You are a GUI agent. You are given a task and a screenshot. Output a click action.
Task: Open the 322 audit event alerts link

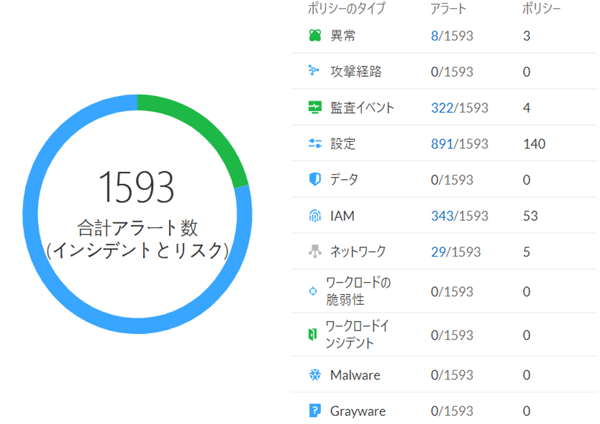(443, 108)
